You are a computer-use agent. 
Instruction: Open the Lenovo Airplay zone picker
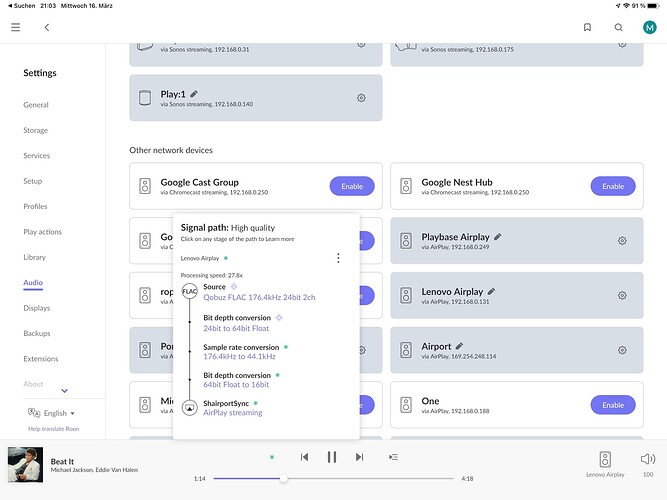click(605, 464)
